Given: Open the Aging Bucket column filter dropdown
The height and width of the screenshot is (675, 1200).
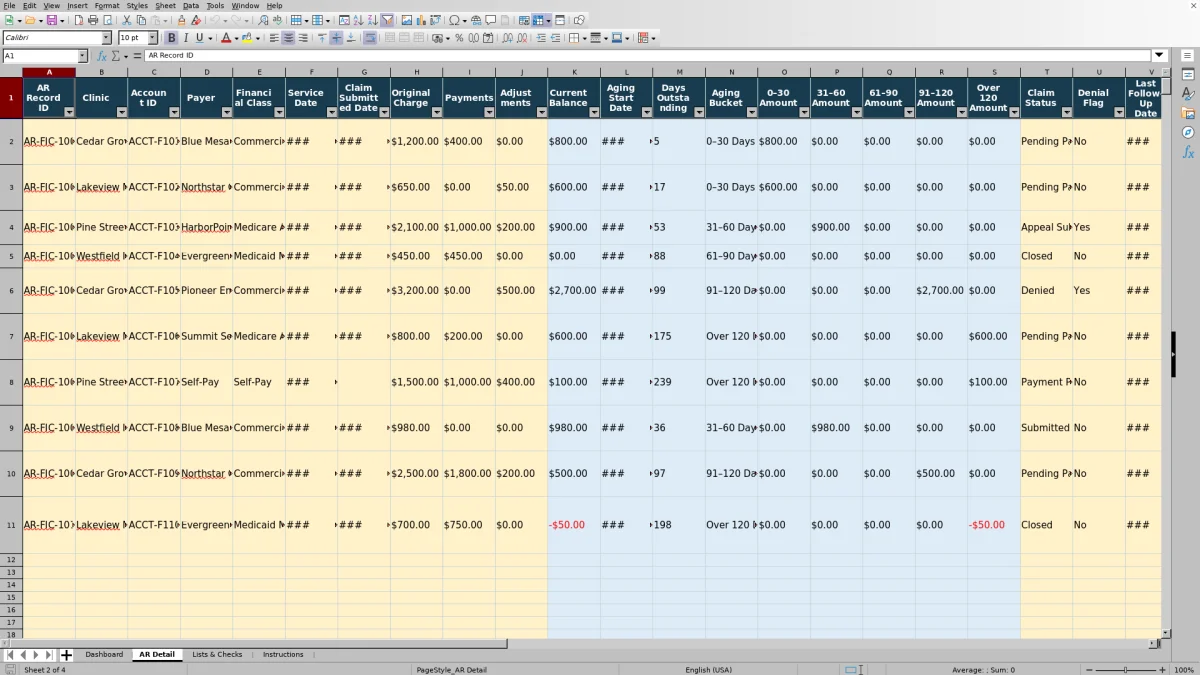Looking at the screenshot, I should (750, 113).
